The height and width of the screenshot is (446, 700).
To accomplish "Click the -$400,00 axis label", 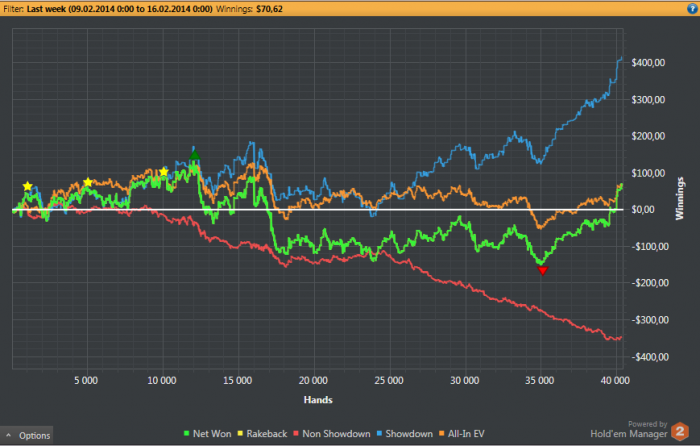I will 650,357.
